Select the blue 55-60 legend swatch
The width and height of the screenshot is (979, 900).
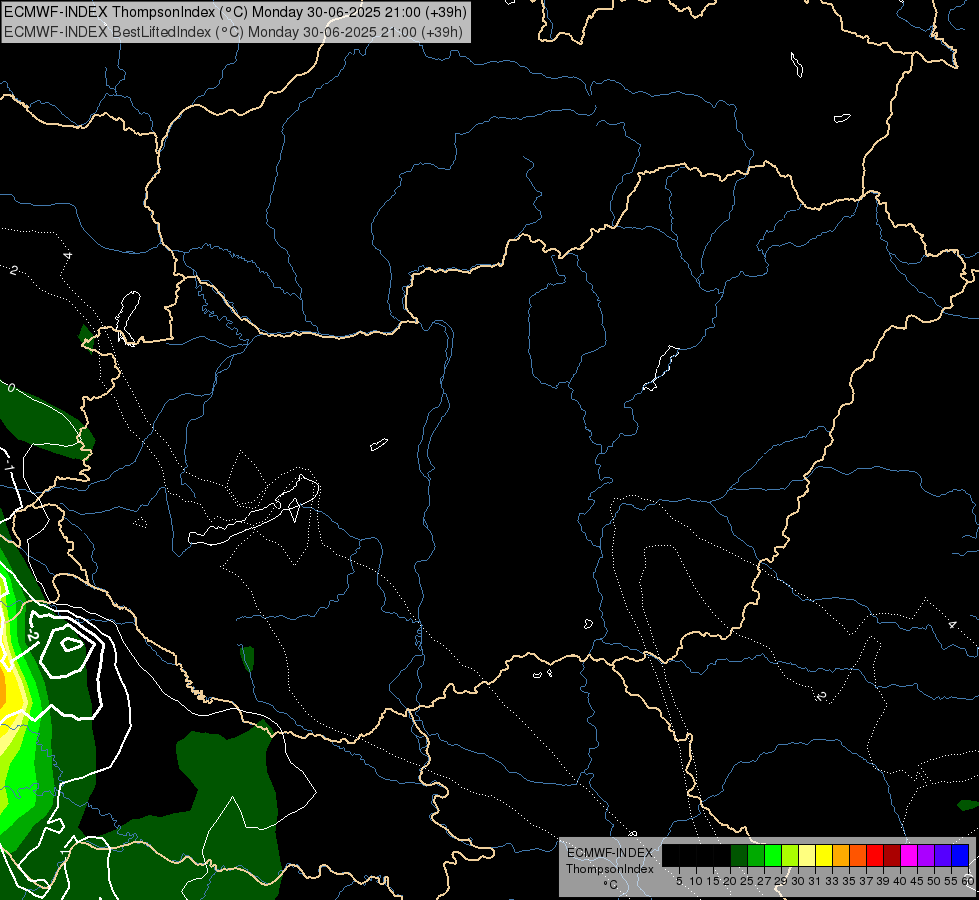[960, 855]
